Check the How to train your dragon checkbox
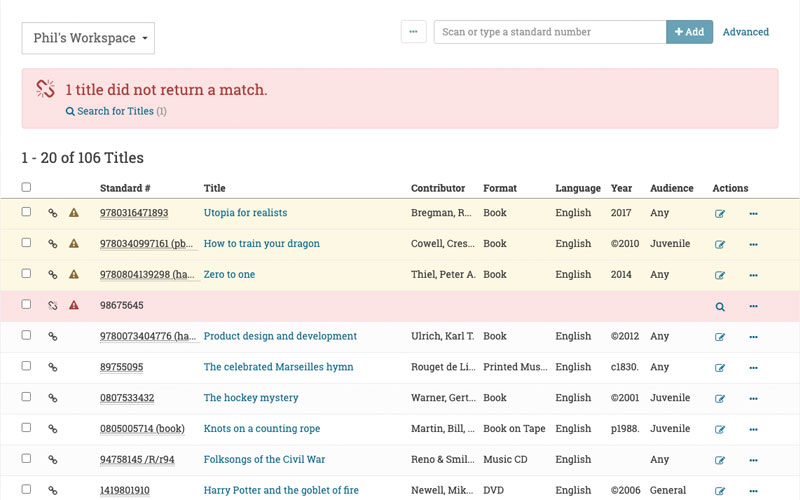The image size is (800, 500). (x=26, y=242)
